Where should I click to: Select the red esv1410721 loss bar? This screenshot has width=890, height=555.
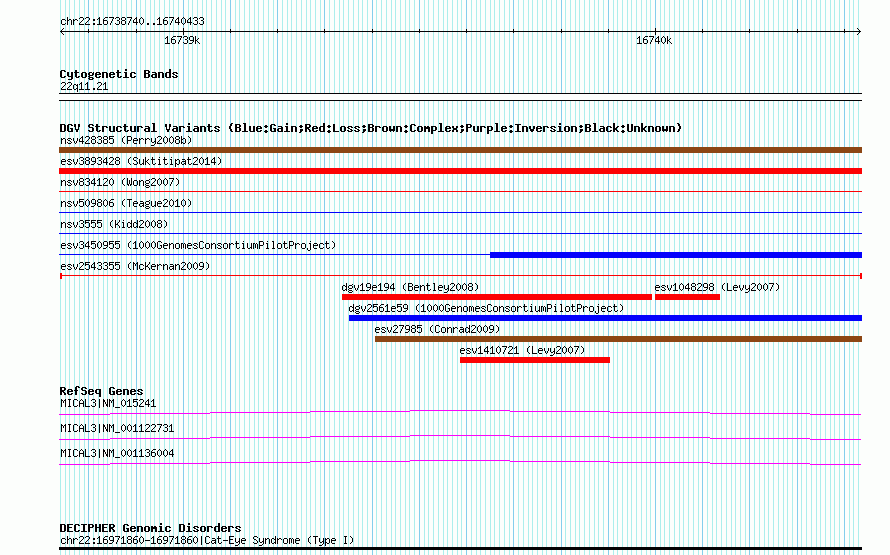(535, 360)
